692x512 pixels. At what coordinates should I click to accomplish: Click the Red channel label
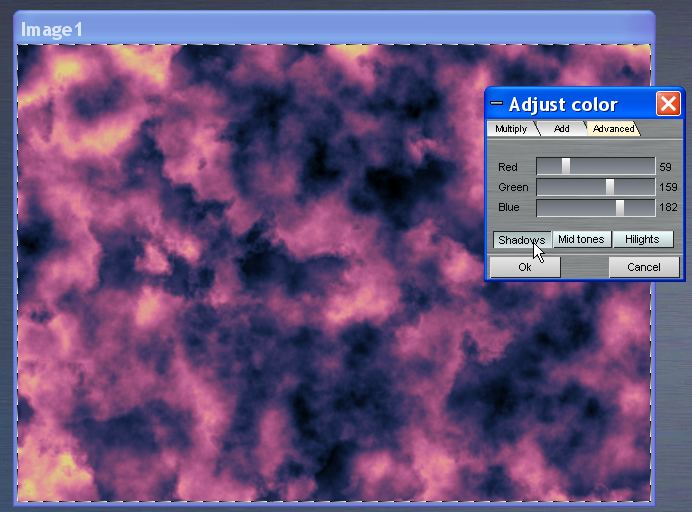tap(508, 167)
